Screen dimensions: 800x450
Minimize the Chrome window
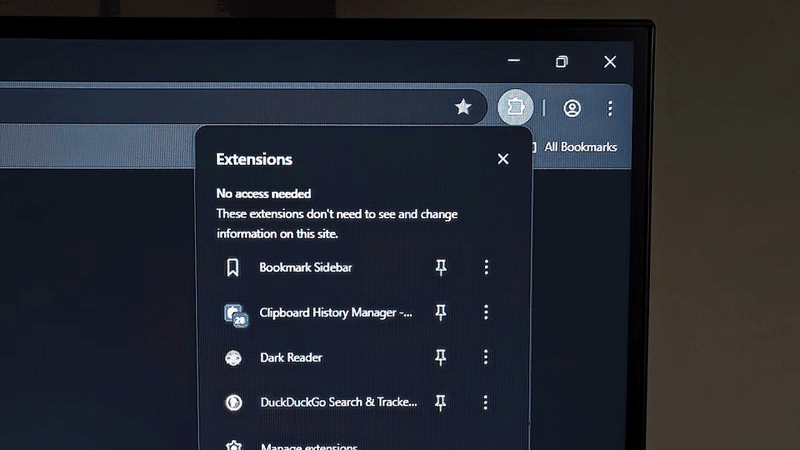(514, 61)
